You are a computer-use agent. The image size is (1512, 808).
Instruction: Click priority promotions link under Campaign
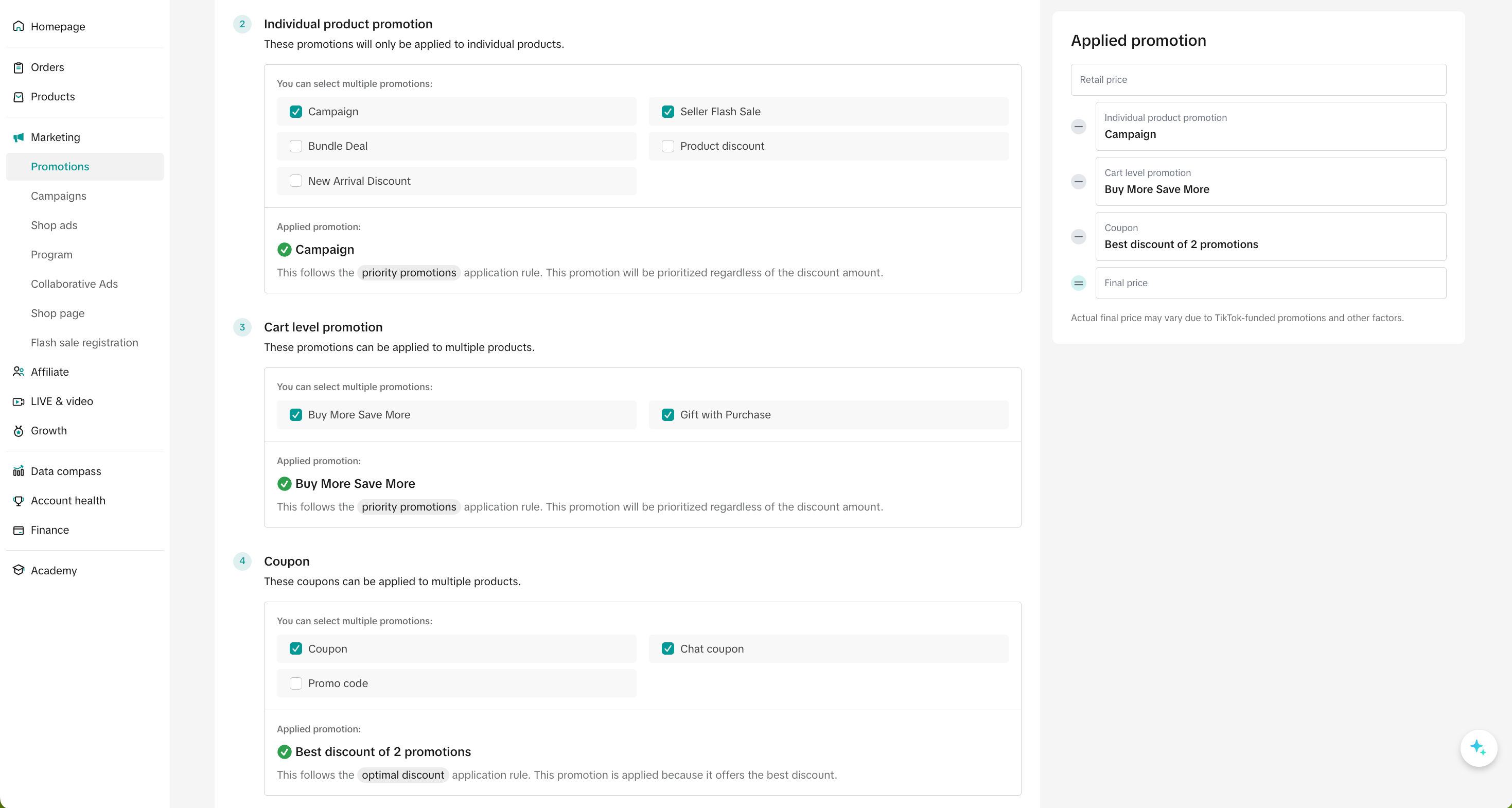pyautogui.click(x=409, y=273)
